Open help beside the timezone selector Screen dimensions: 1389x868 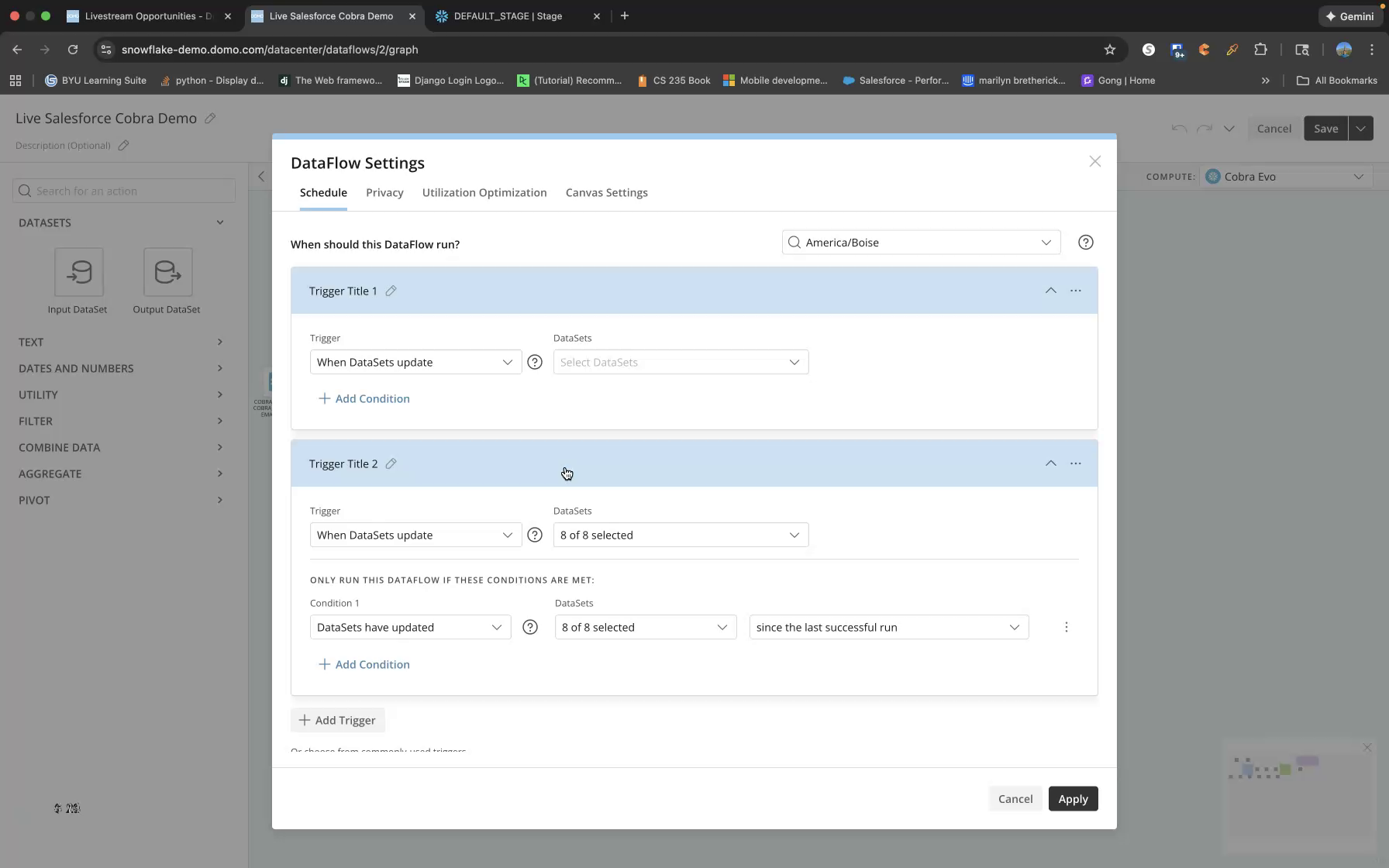pyautogui.click(x=1085, y=242)
